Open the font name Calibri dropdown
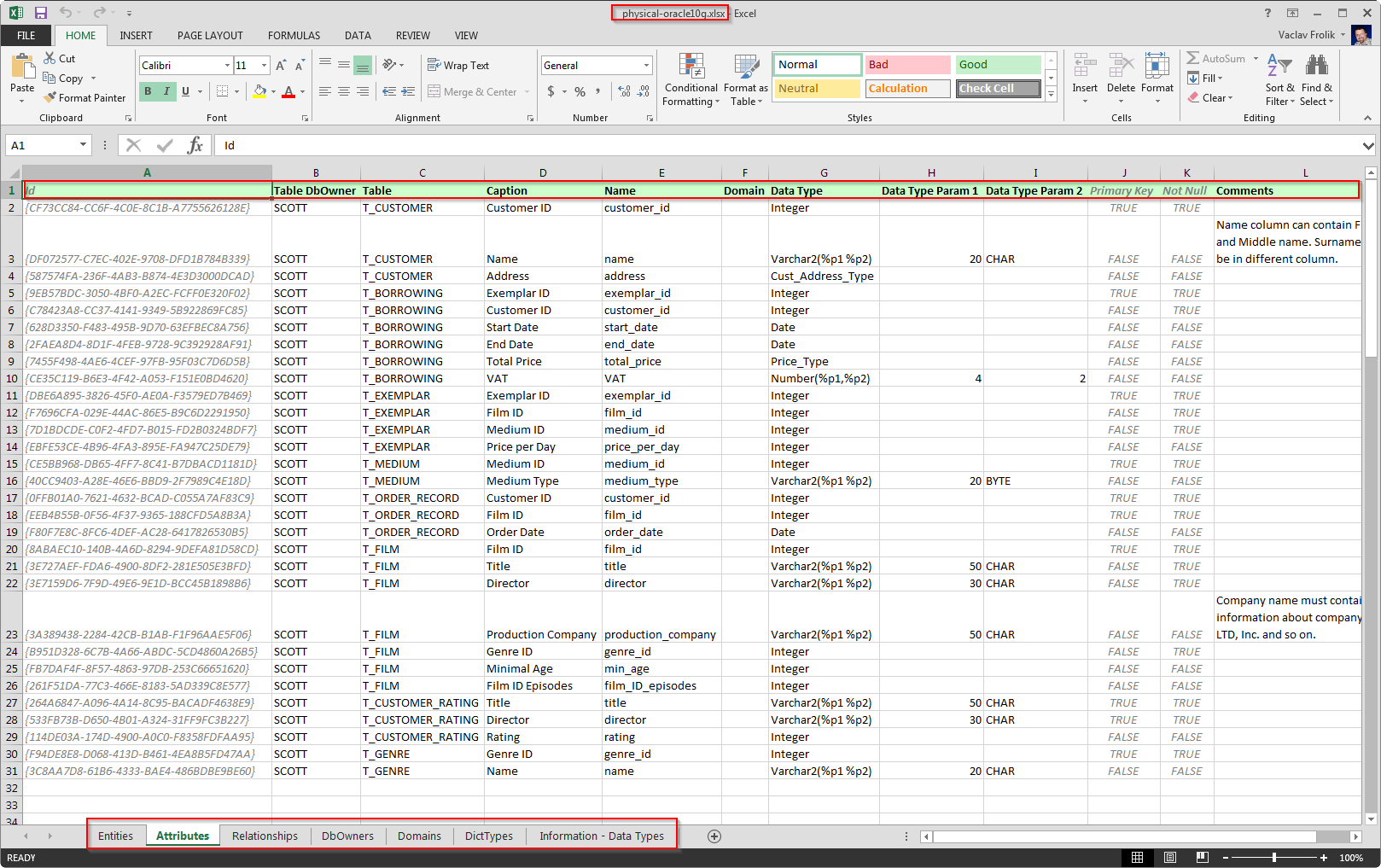Image resolution: width=1381 pixels, height=868 pixels. [227, 66]
